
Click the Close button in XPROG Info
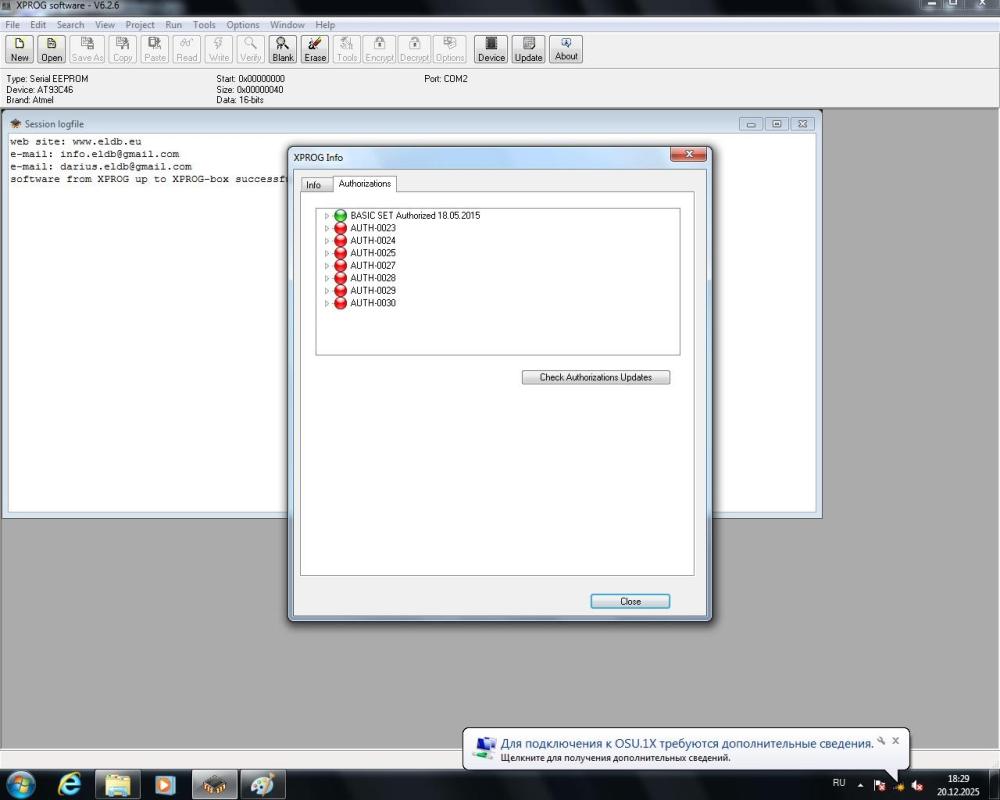coord(630,601)
